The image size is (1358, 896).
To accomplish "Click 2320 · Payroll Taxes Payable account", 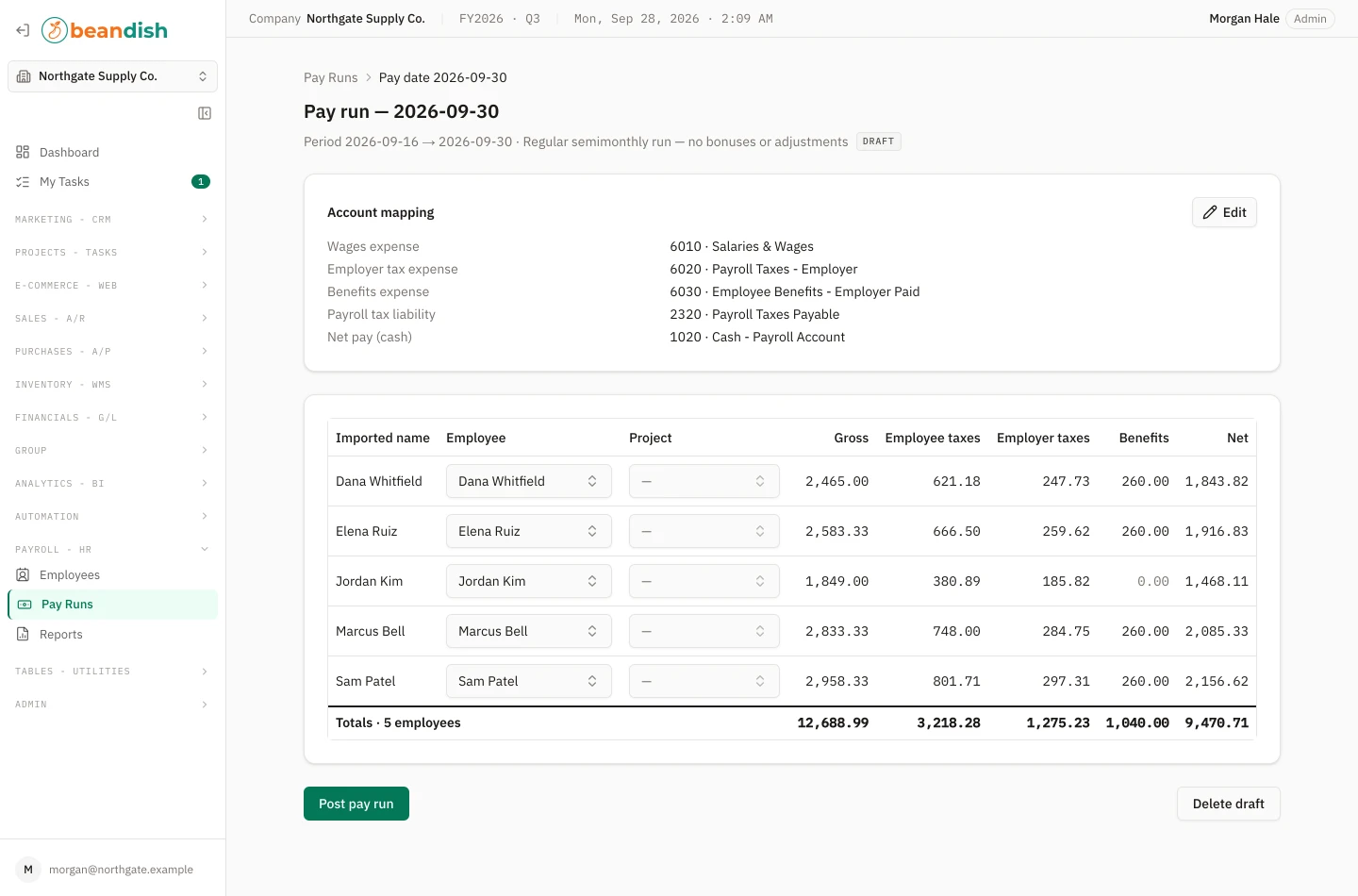I will click(x=754, y=314).
